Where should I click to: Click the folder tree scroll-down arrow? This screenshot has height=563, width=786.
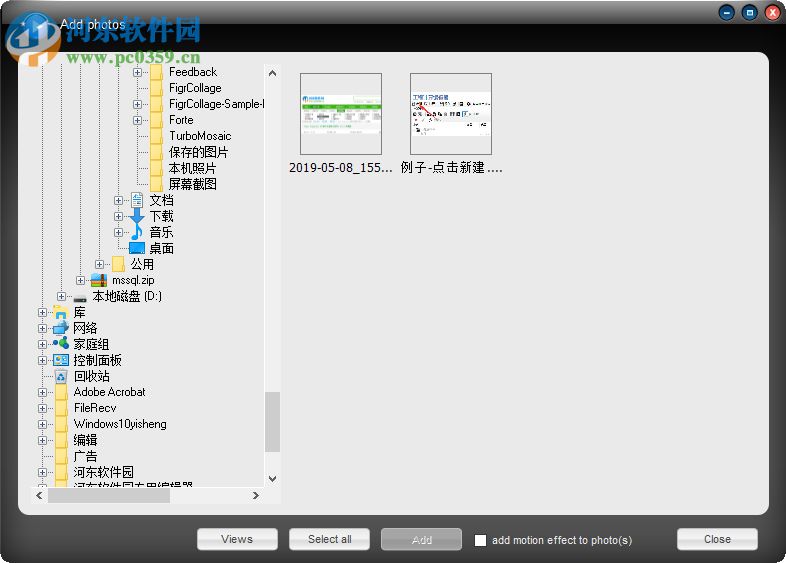[x=272, y=479]
